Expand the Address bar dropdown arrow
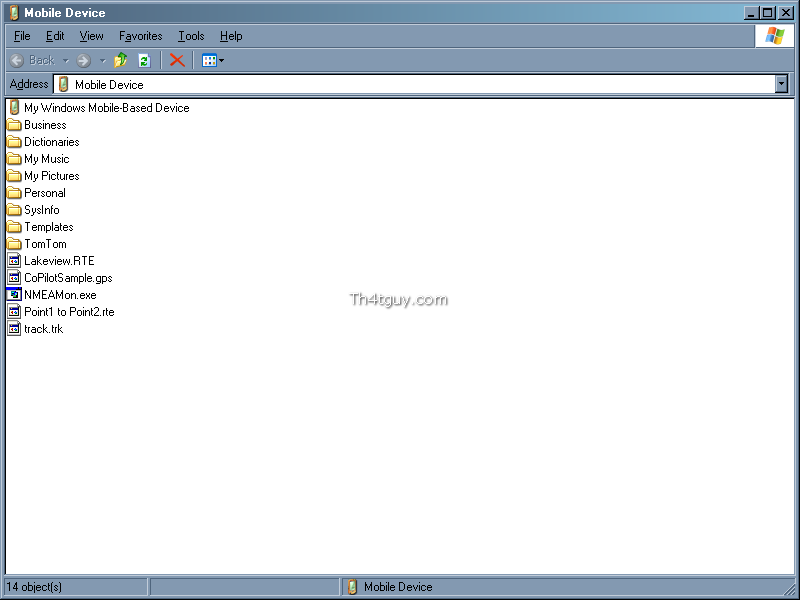Screen dimensions: 800x600 pos(781,85)
